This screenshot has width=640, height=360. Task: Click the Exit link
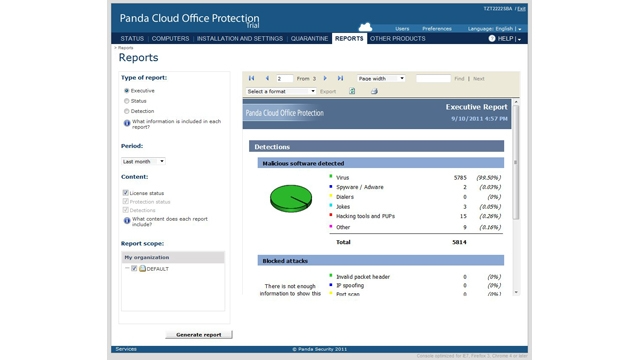click(x=521, y=9)
